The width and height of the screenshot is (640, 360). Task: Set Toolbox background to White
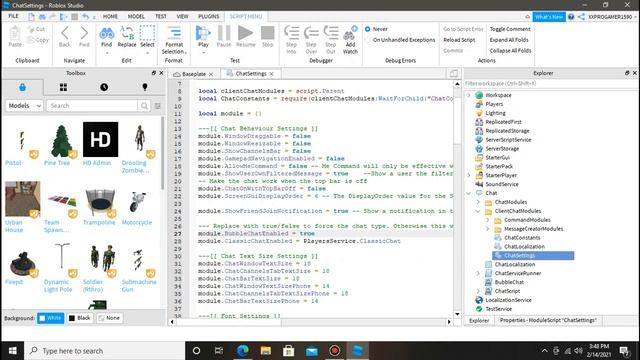click(x=51, y=318)
